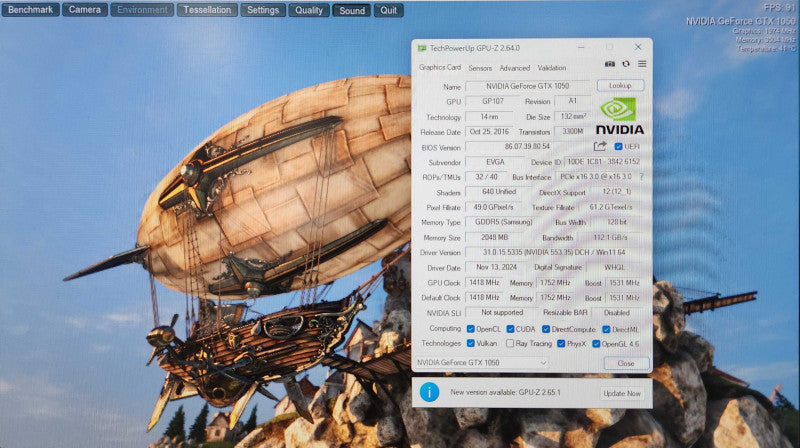800x448 pixels.
Task: Switch to the Graphics Card tab
Action: (x=440, y=67)
